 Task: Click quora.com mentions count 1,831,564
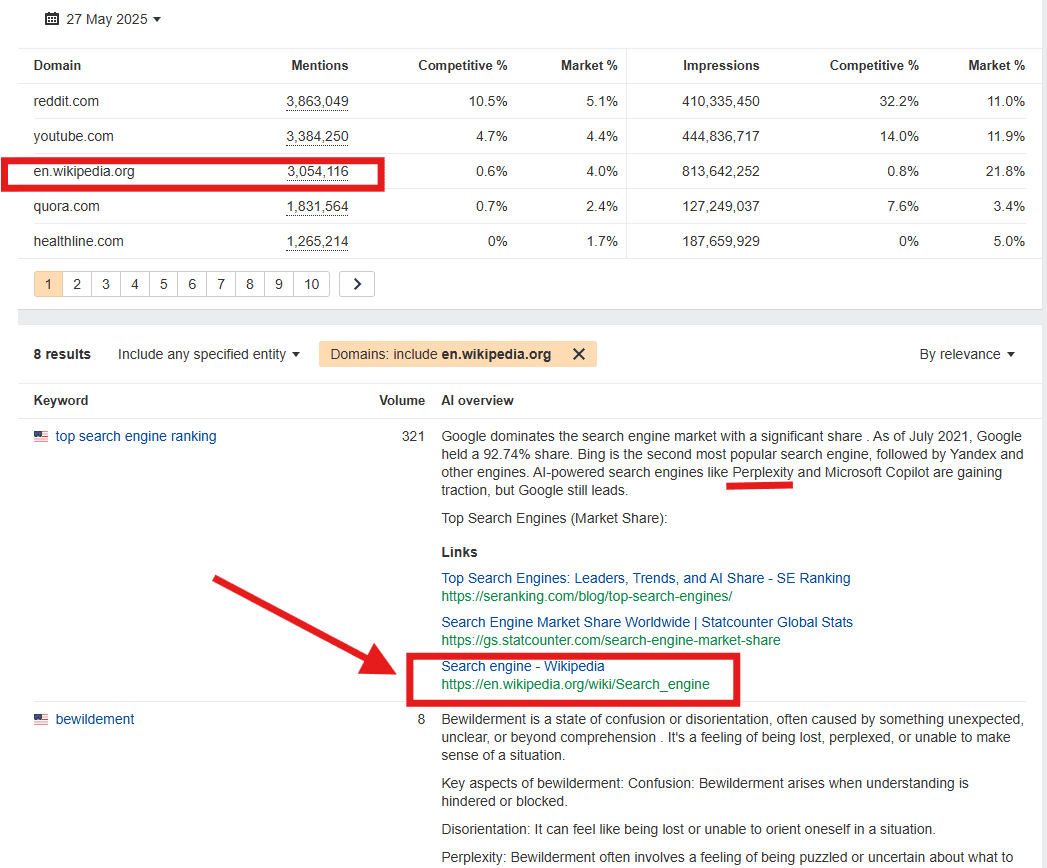click(317, 207)
